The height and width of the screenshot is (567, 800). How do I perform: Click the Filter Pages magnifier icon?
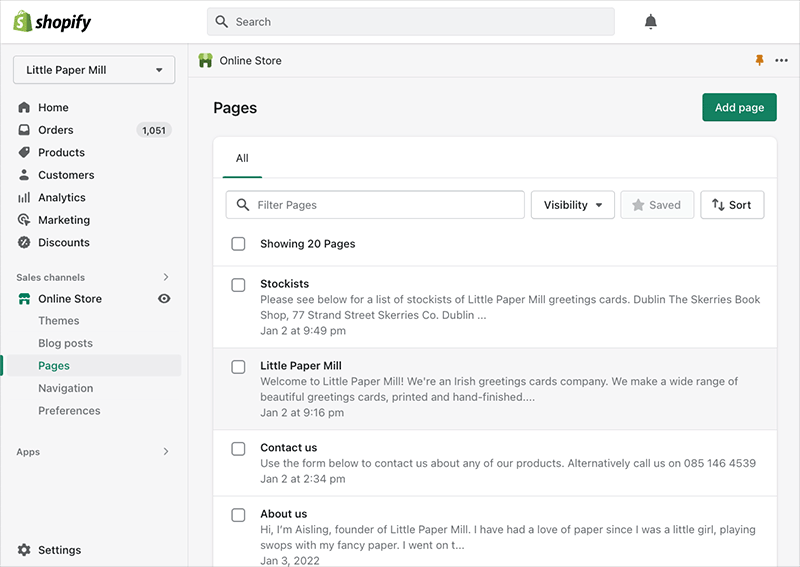(x=243, y=205)
